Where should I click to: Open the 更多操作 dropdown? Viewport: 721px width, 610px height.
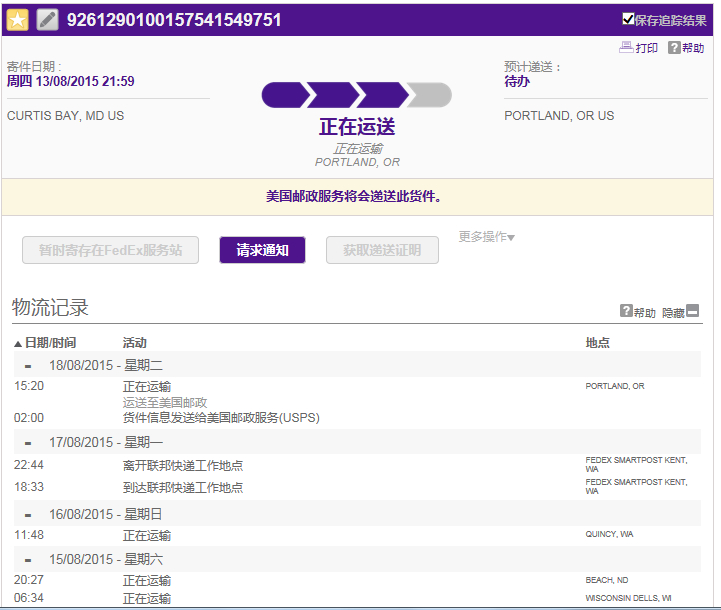(x=486, y=237)
